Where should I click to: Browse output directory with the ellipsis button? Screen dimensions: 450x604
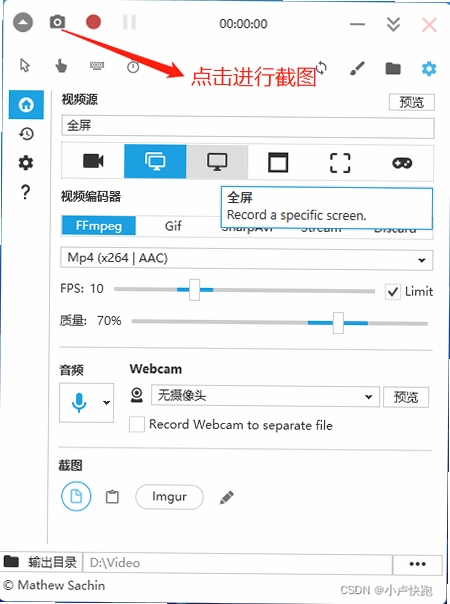[418, 564]
